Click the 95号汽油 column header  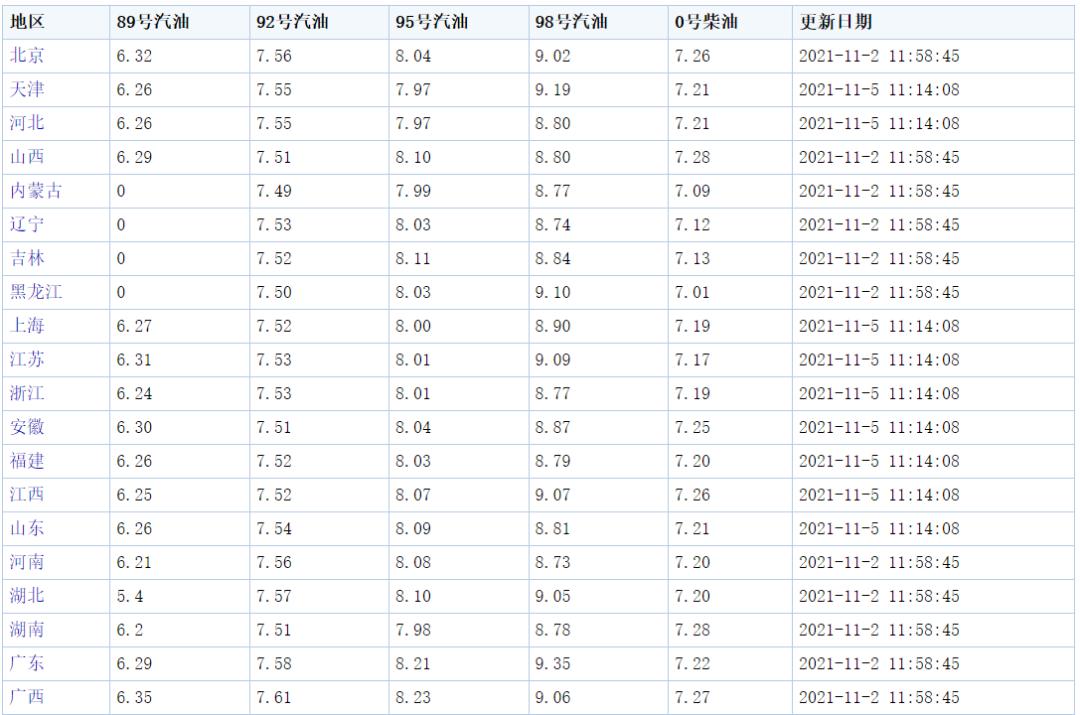[x=432, y=22]
